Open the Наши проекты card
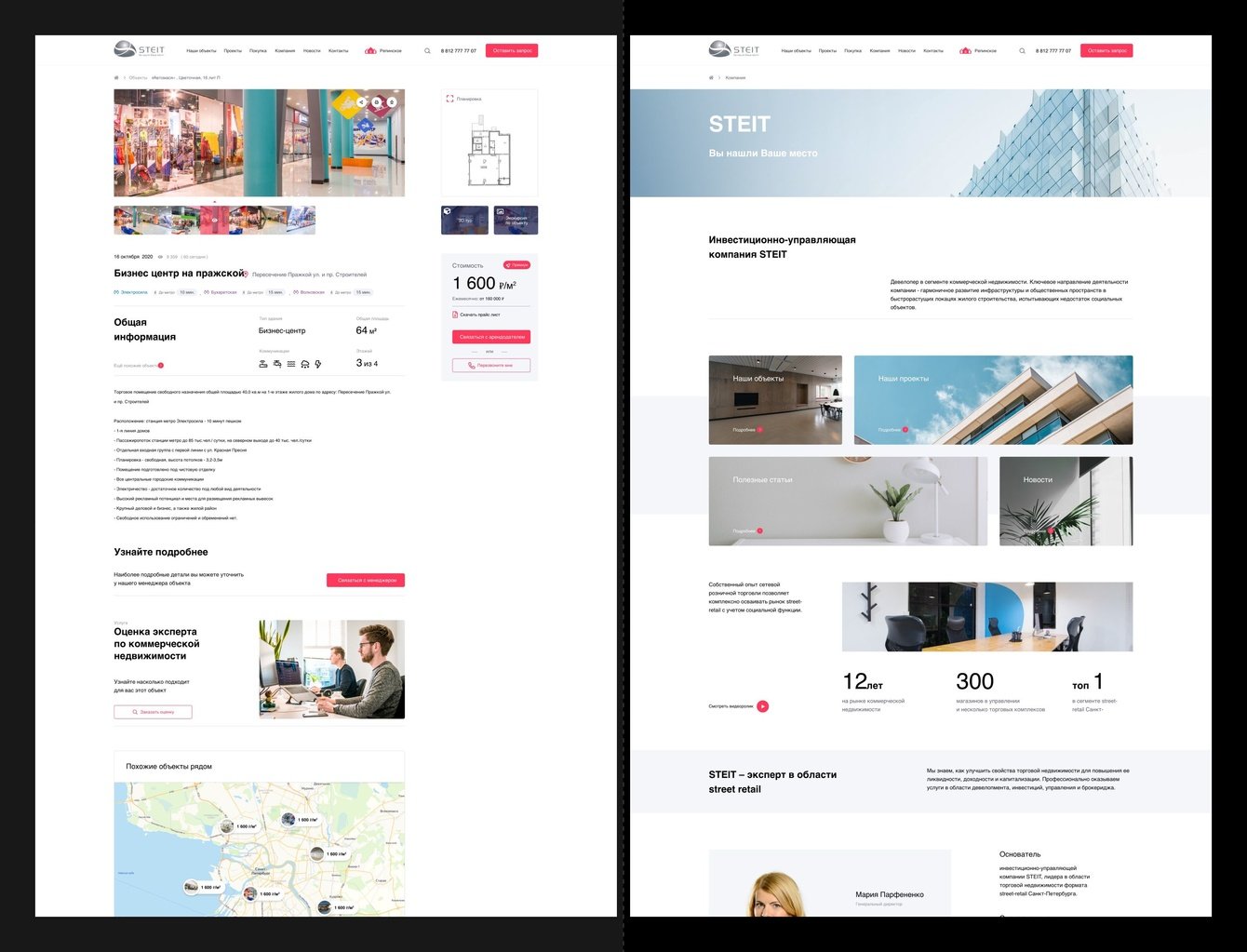This screenshot has width=1247, height=952. coord(994,400)
